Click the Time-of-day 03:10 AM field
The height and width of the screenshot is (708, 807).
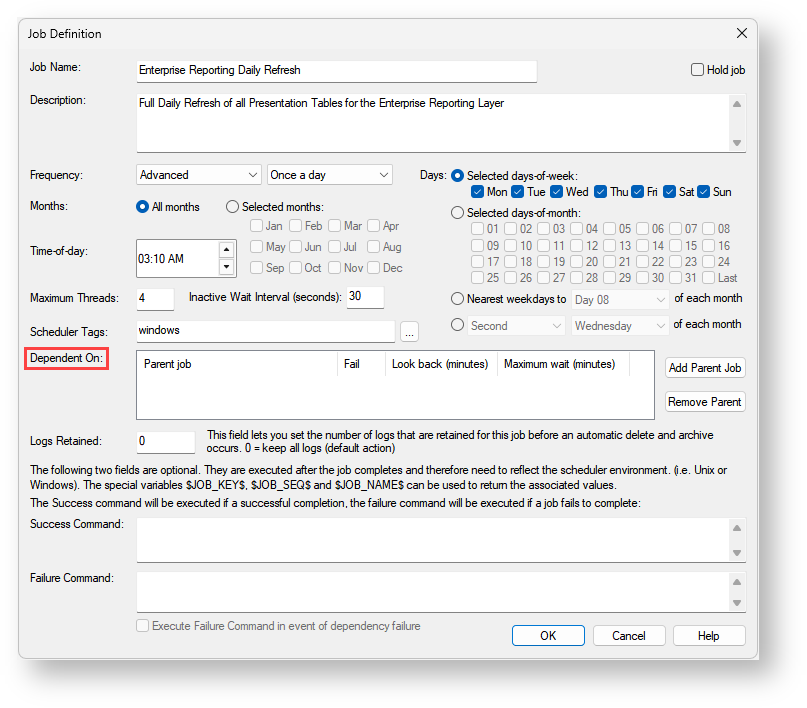(x=178, y=258)
